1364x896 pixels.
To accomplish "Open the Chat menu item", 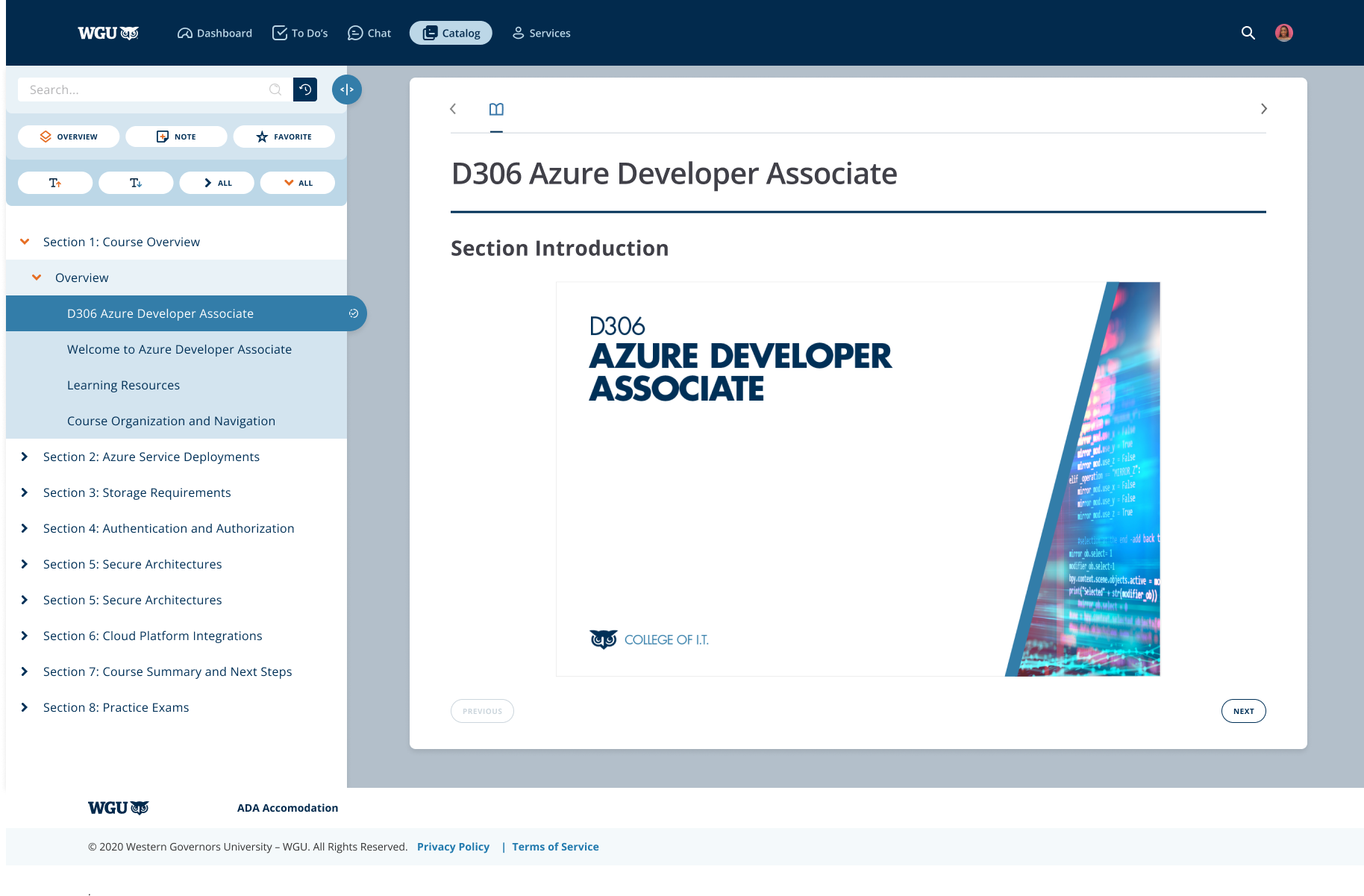I will [369, 33].
